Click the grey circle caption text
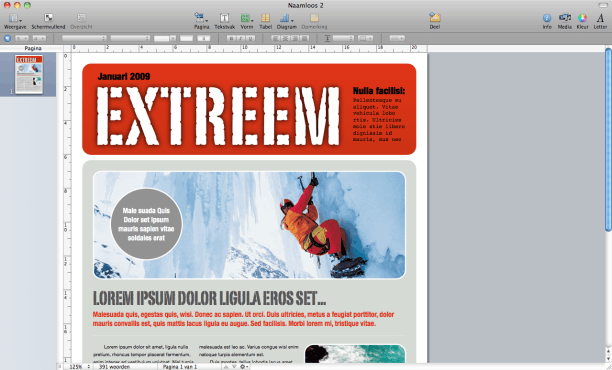This screenshot has width=612, height=370. (x=146, y=224)
